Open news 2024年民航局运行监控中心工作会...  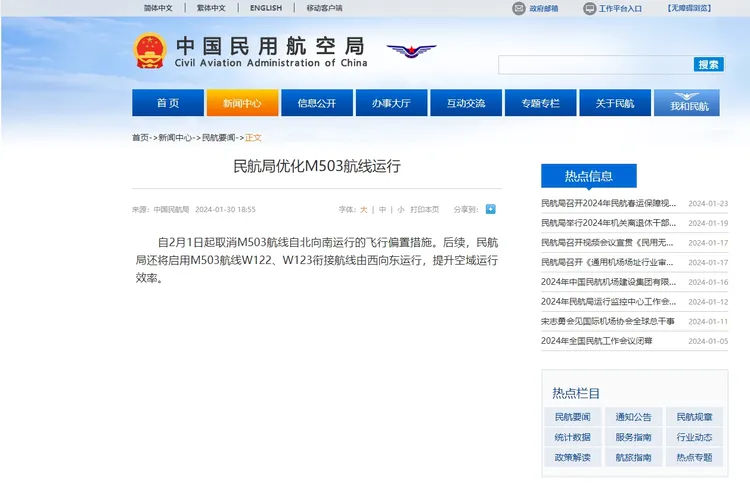point(608,301)
